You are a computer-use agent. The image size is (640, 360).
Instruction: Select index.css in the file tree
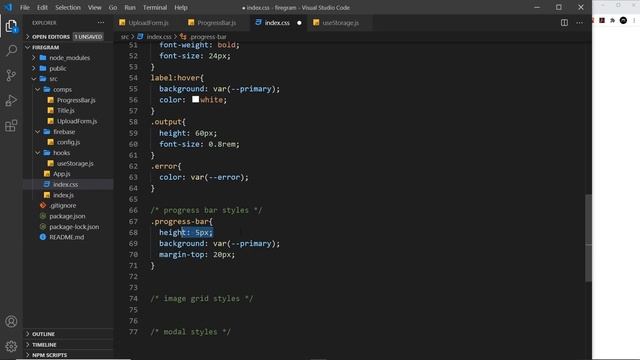tap(66, 184)
